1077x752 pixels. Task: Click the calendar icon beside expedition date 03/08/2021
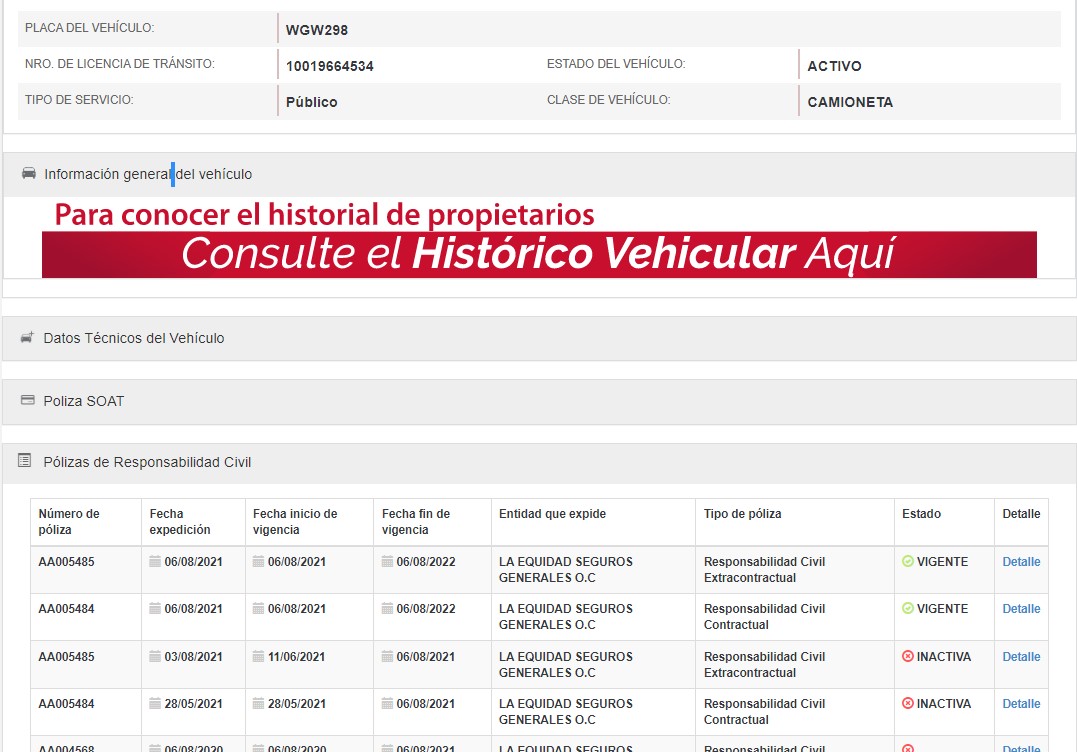click(x=155, y=657)
